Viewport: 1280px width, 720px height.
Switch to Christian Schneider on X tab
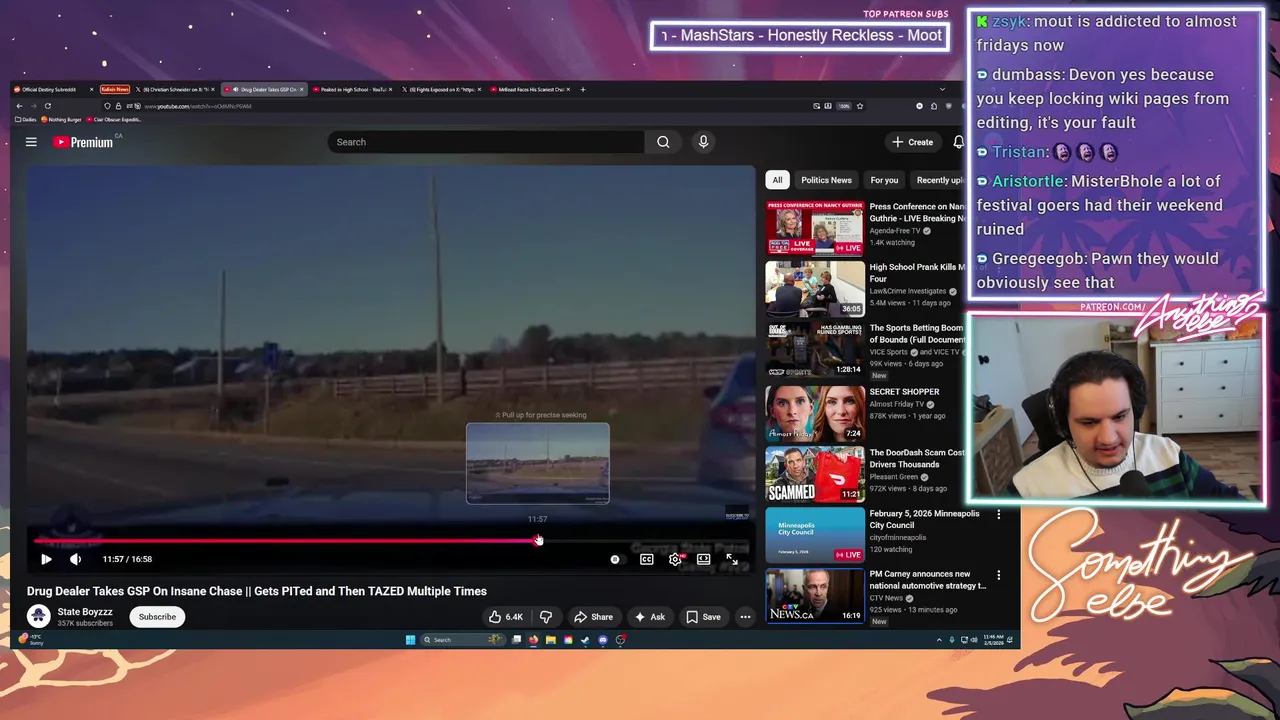click(x=176, y=89)
